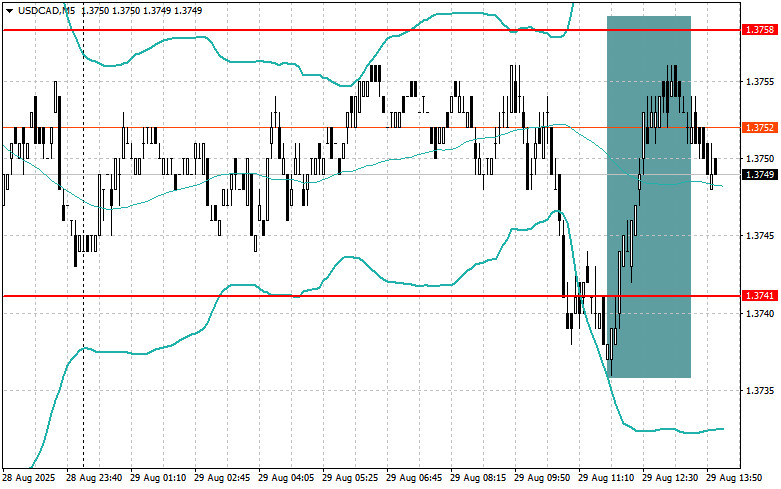This screenshot has height=489, width=781.
Task: Click the 28 Aug 2025 date label
Action: (29, 478)
